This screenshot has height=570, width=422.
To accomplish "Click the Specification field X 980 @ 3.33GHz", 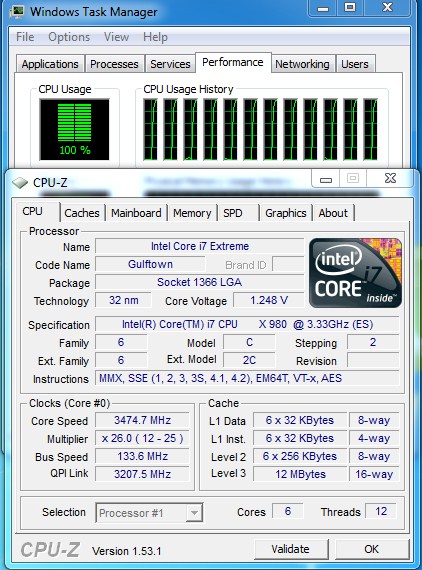I will (x=248, y=324).
